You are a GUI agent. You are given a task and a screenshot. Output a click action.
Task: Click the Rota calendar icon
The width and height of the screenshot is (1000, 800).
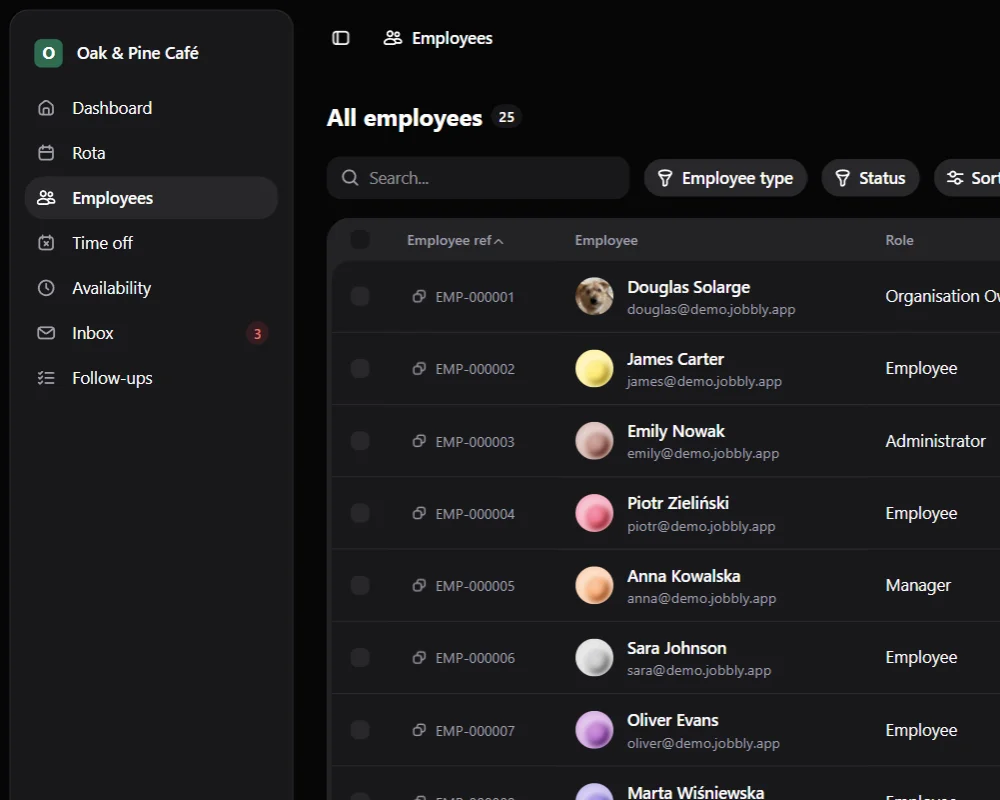tap(46, 153)
